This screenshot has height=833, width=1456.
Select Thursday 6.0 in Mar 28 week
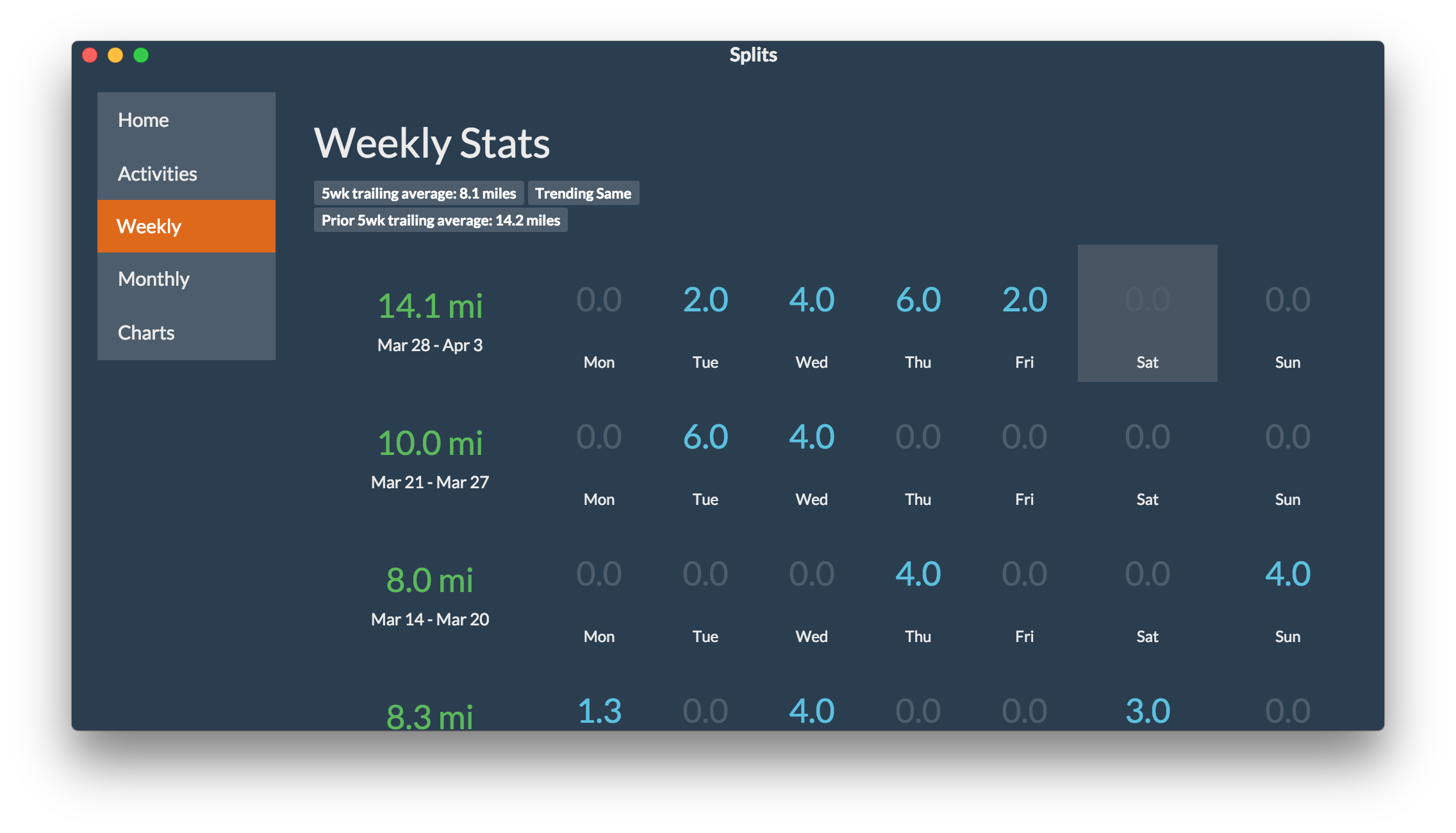coord(918,300)
